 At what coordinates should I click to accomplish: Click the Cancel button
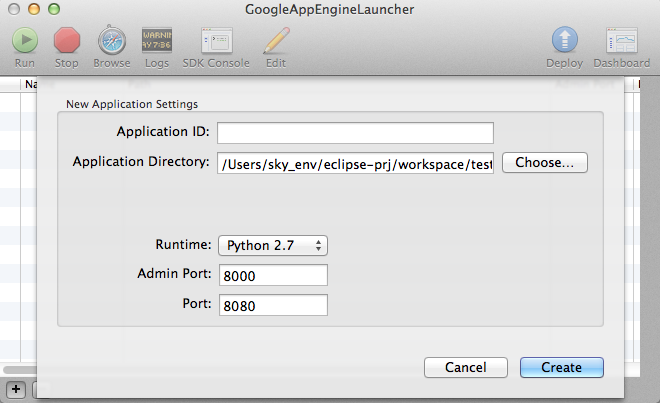click(x=466, y=367)
